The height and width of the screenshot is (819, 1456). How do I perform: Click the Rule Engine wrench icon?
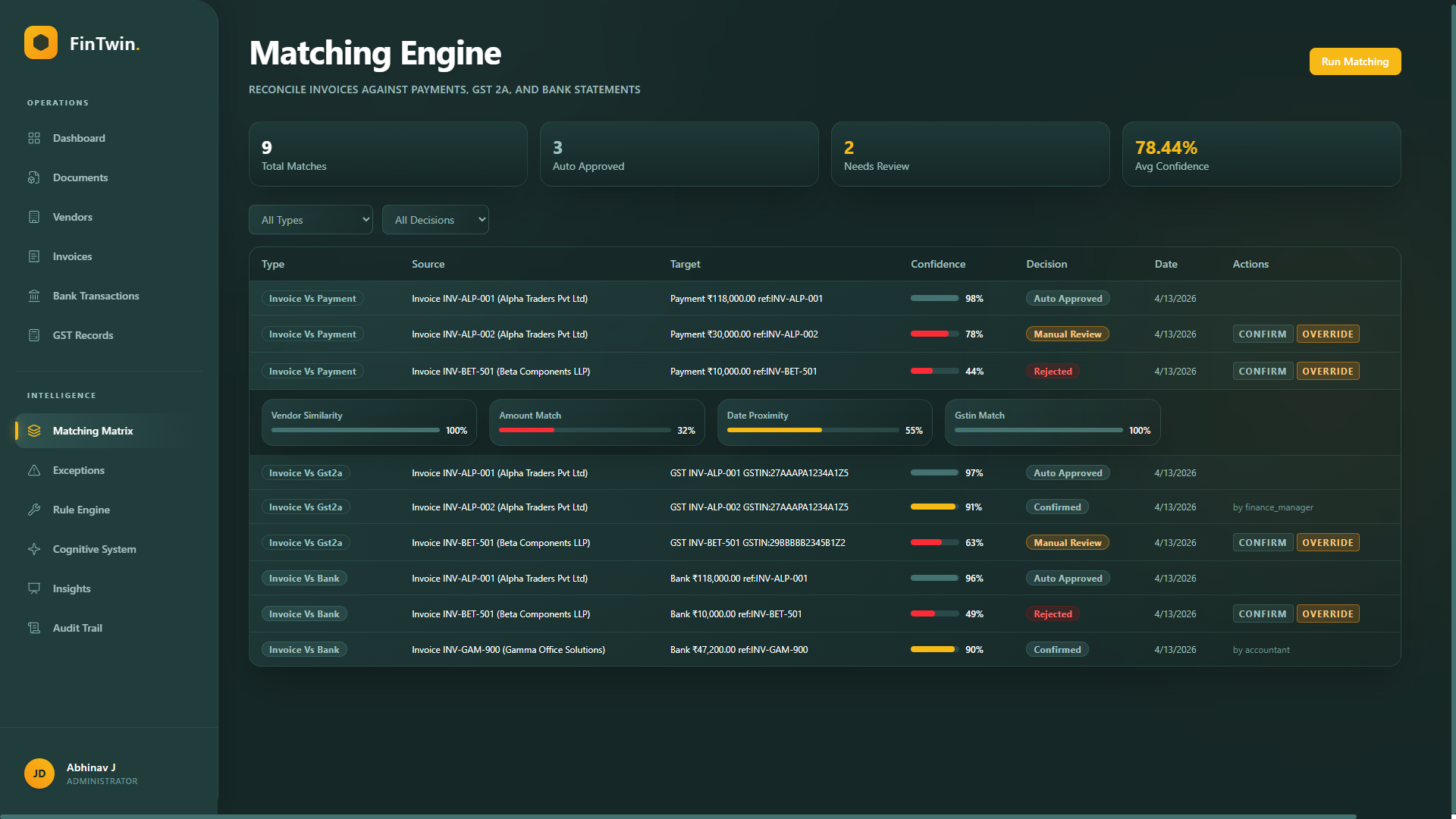(x=34, y=510)
